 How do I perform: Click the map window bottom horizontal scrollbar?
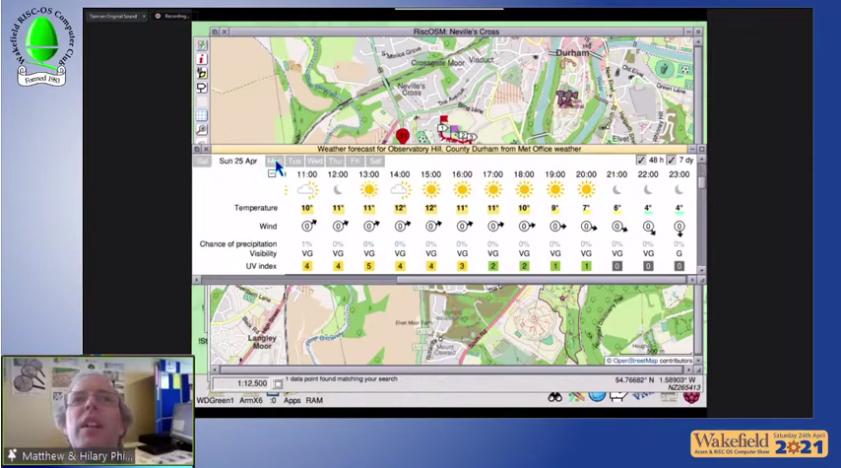click(452, 370)
